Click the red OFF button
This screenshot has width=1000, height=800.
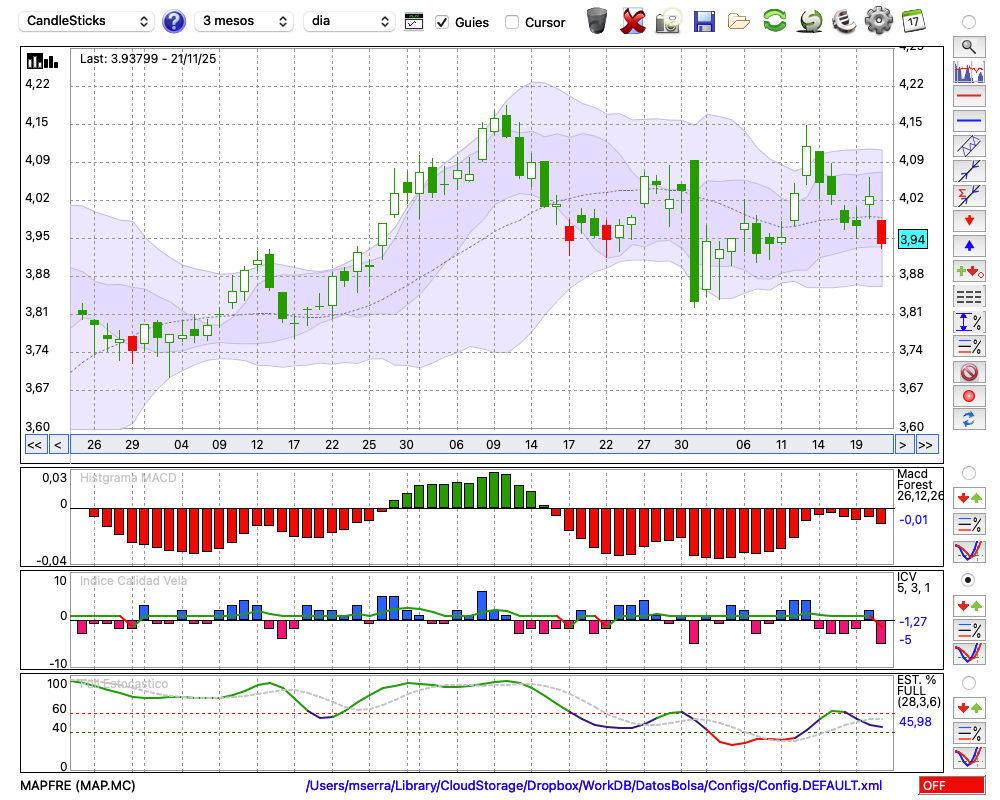pos(951,786)
